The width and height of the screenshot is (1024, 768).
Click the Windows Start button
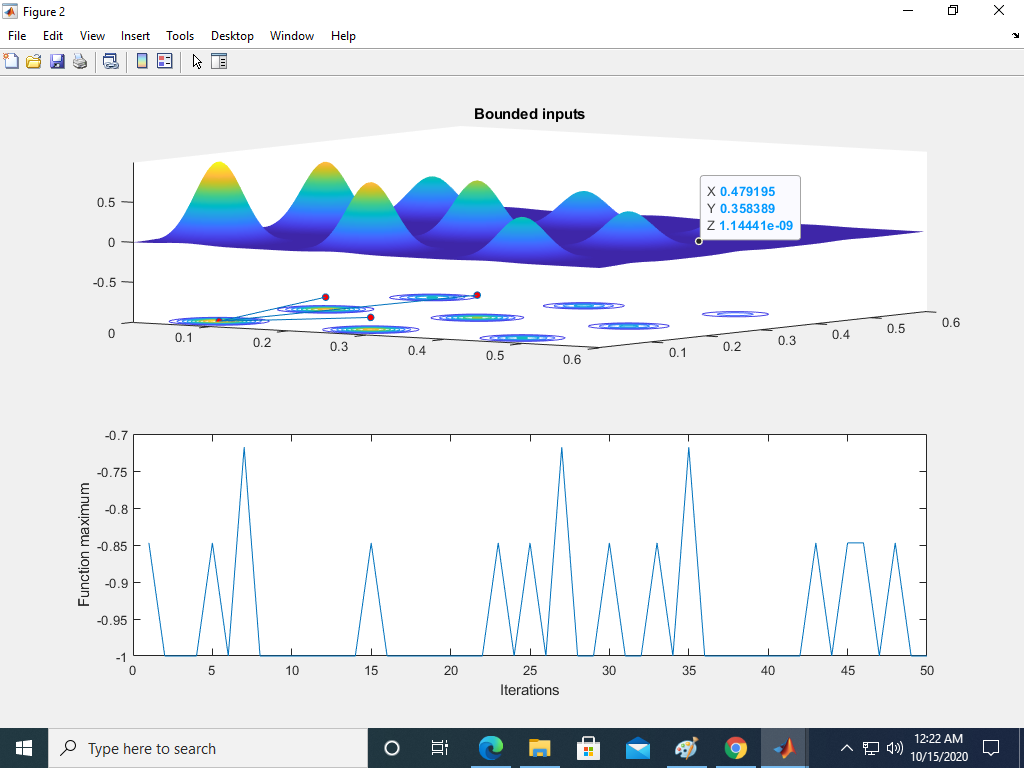[22, 747]
